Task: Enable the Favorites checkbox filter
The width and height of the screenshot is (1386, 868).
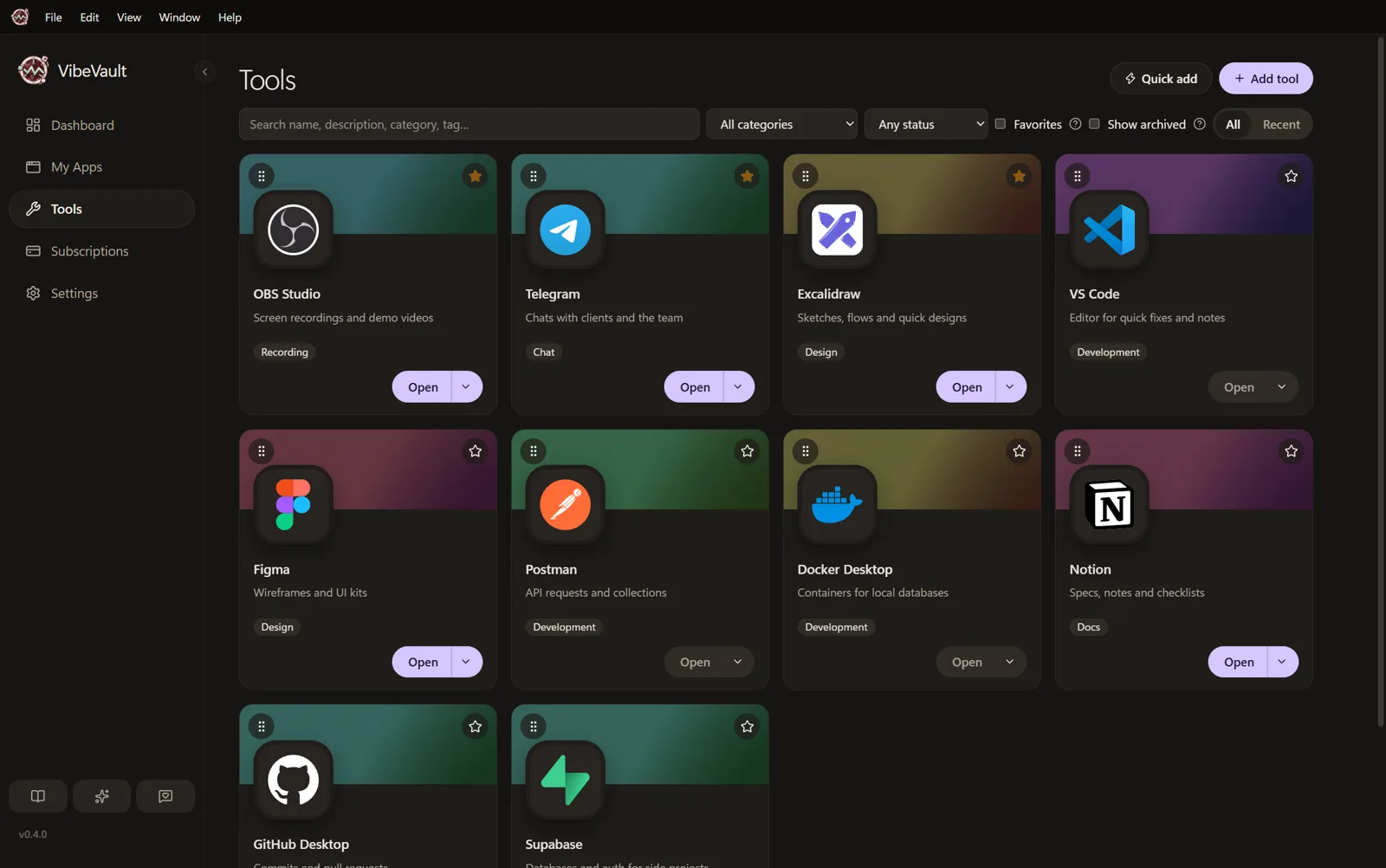Action: point(1001,124)
